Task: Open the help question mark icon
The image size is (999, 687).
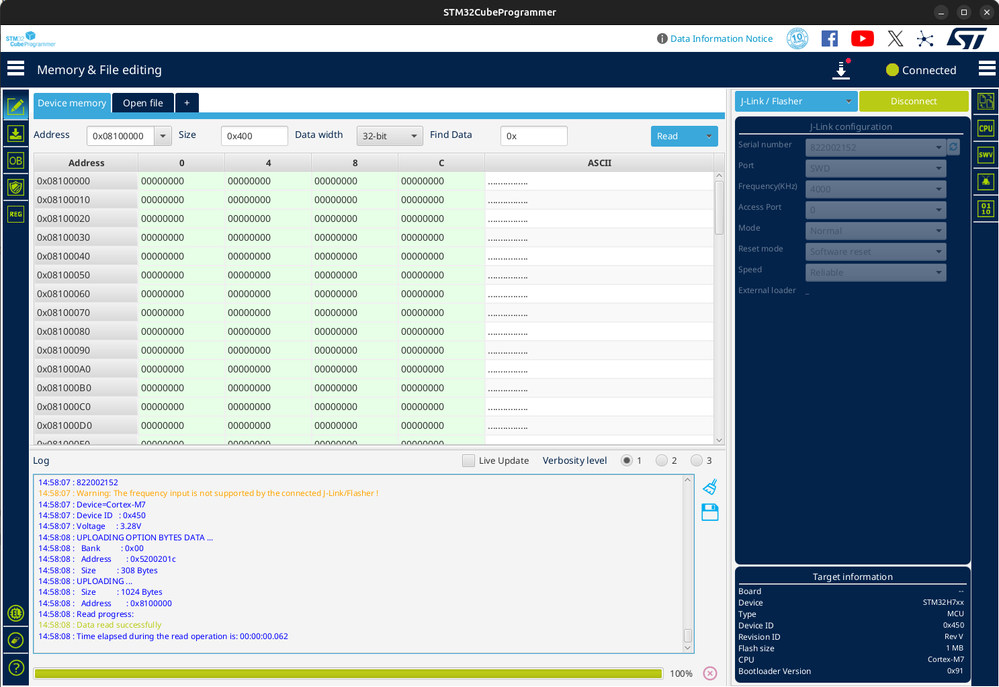Action: (x=16, y=667)
